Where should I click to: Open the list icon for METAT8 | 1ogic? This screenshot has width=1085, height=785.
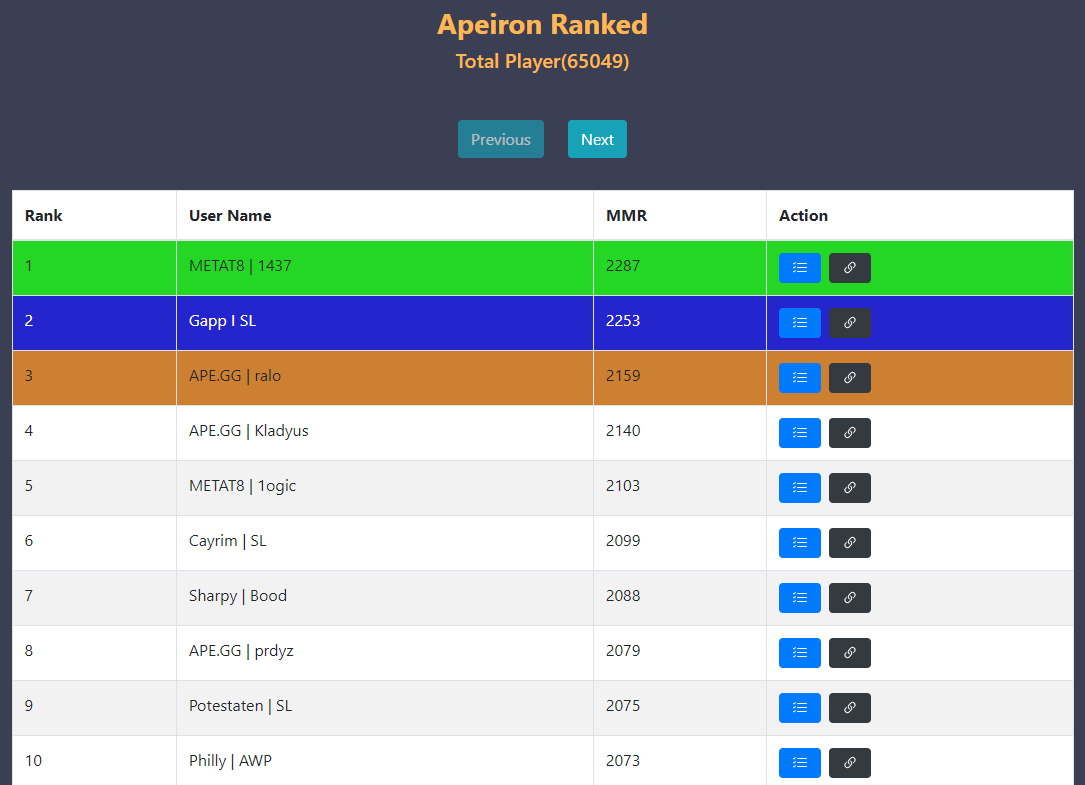pos(799,488)
